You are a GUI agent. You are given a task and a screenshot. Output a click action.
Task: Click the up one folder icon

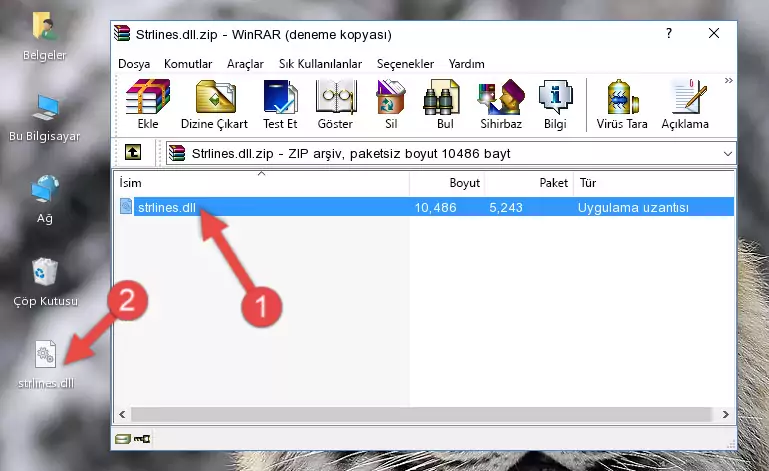pyautogui.click(x=133, y=153)
